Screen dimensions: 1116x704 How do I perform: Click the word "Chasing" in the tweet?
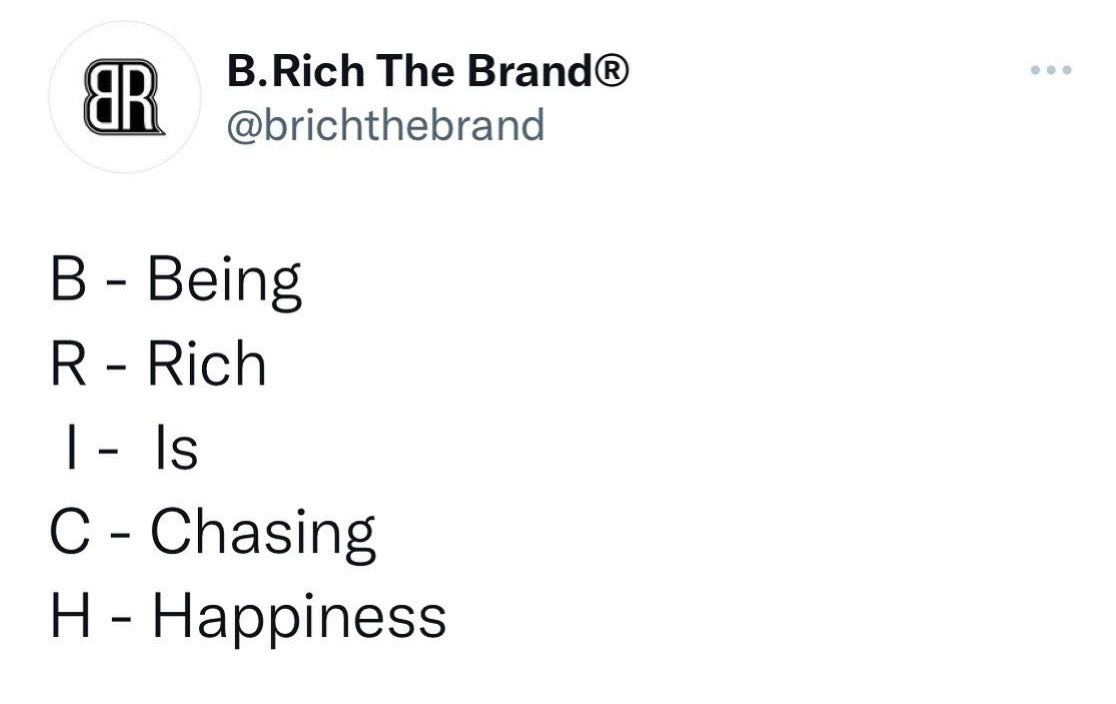[x=263, y=533]
